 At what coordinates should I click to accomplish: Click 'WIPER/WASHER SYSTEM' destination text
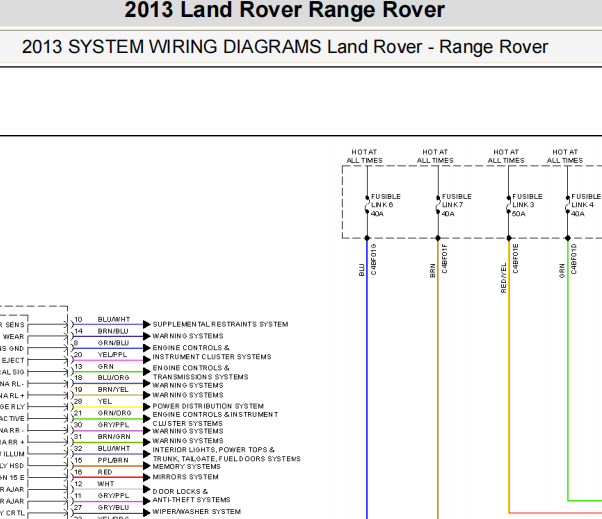(x=197, y=512)
